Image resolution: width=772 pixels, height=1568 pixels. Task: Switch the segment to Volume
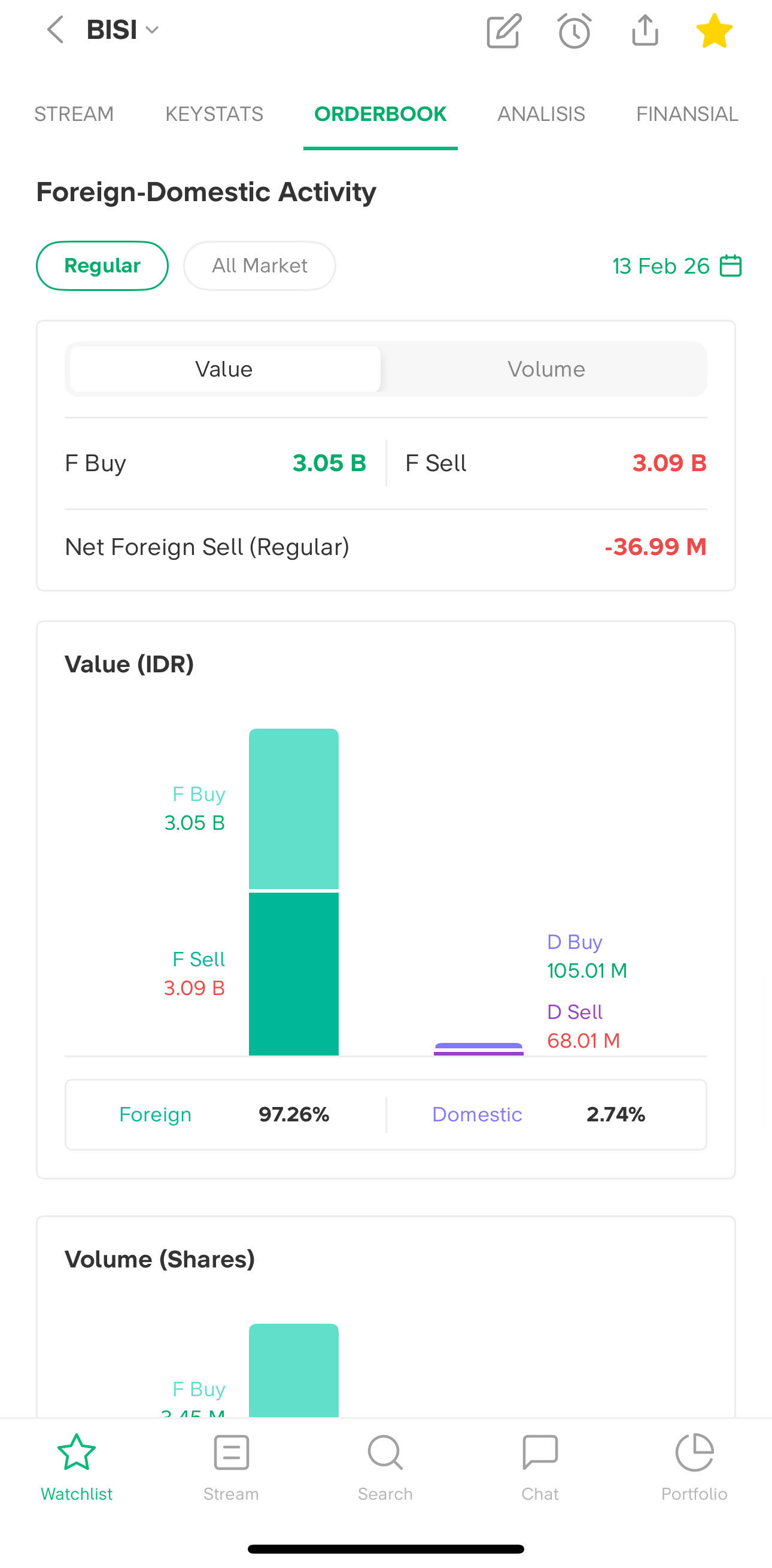pos(546,369)
